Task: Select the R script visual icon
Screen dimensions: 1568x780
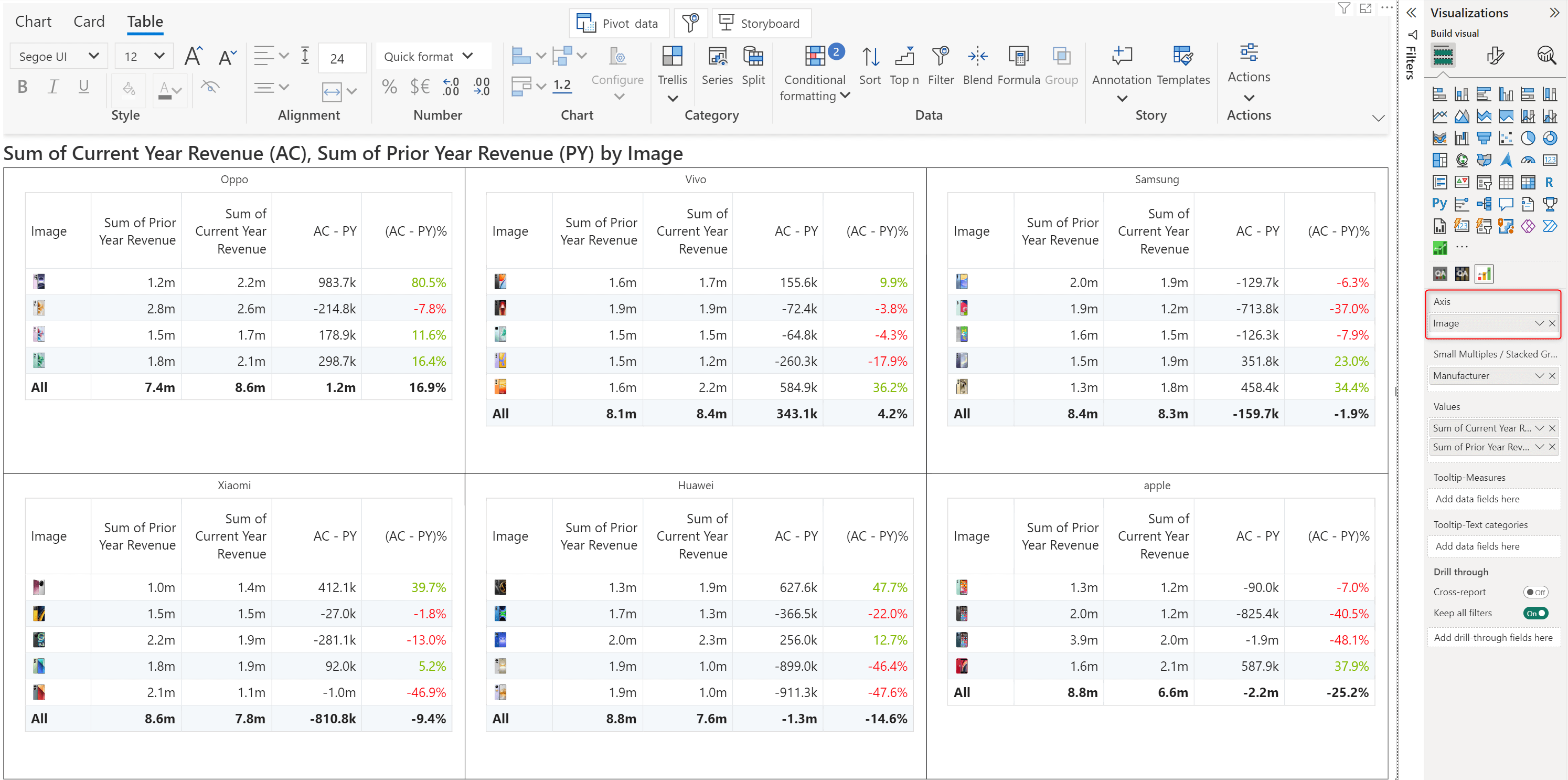Action: [x=1549, y=182]
